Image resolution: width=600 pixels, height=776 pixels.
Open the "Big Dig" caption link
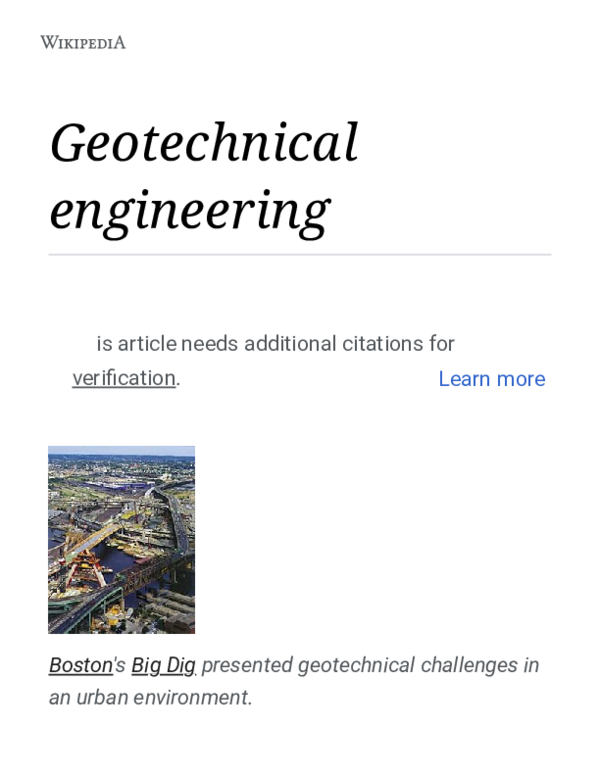(x=163, y=665)
